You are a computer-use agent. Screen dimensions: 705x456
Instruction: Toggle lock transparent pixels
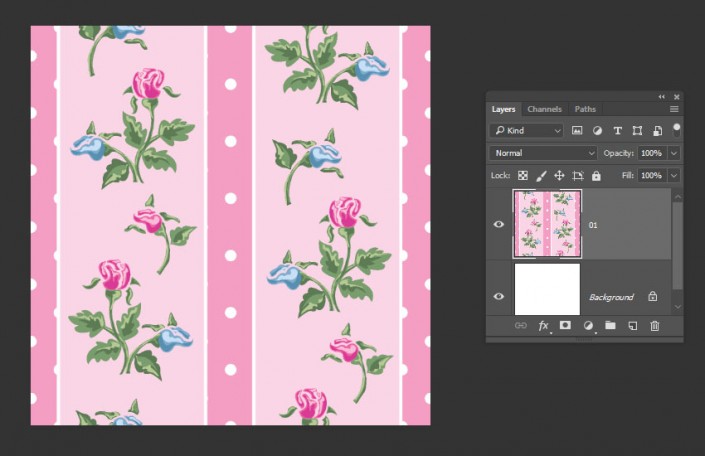[523, 176]
